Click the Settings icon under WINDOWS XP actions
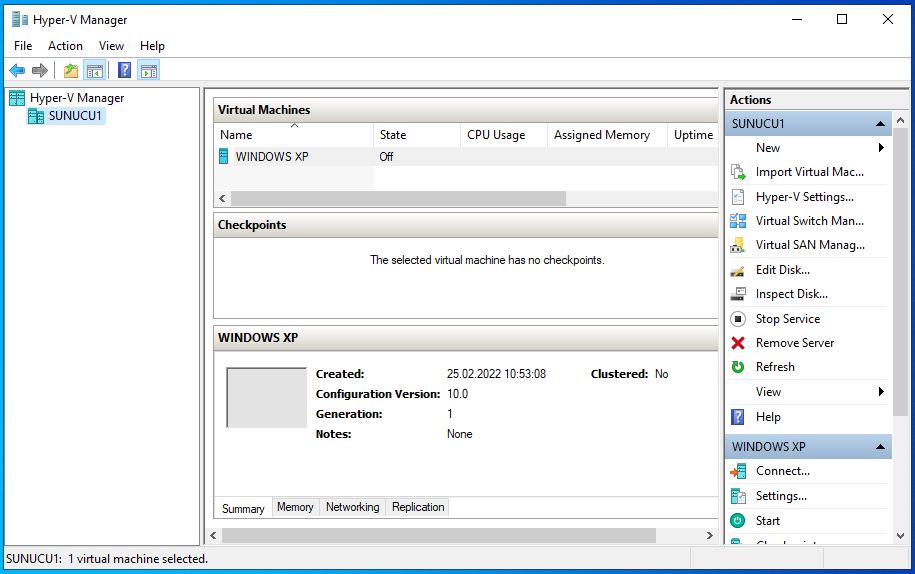915x574 pixels. (x=738, y=496)
